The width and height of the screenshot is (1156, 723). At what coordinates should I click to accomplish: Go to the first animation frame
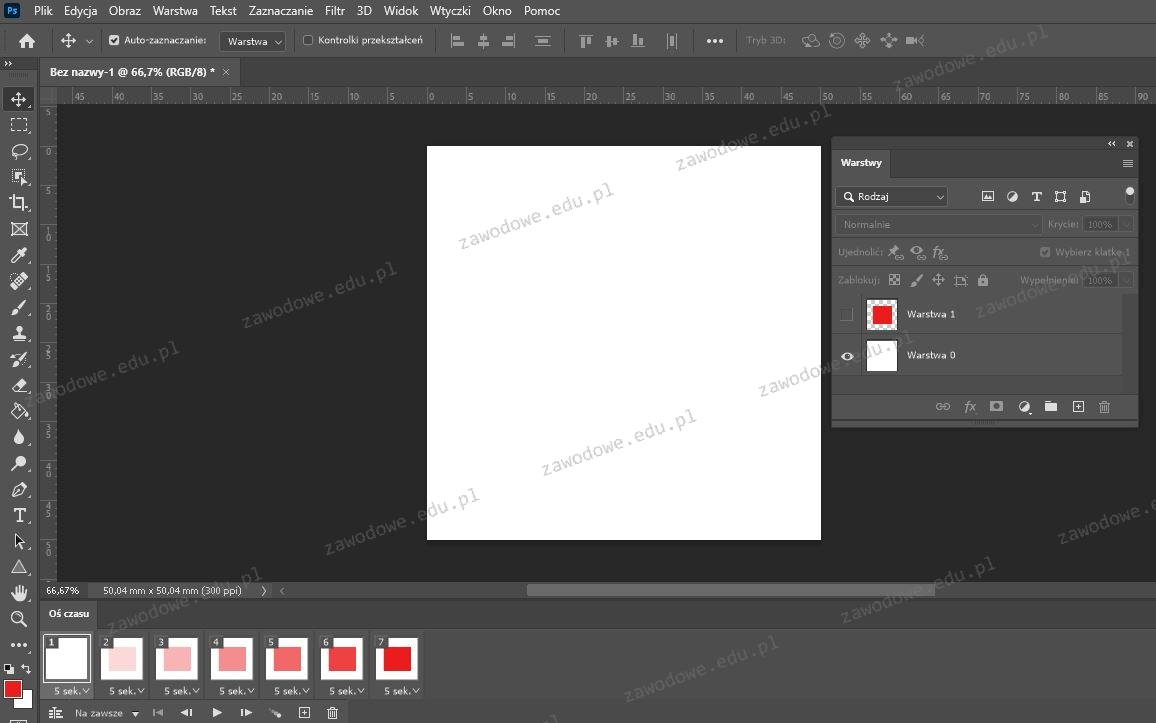(x=158, y=713)
